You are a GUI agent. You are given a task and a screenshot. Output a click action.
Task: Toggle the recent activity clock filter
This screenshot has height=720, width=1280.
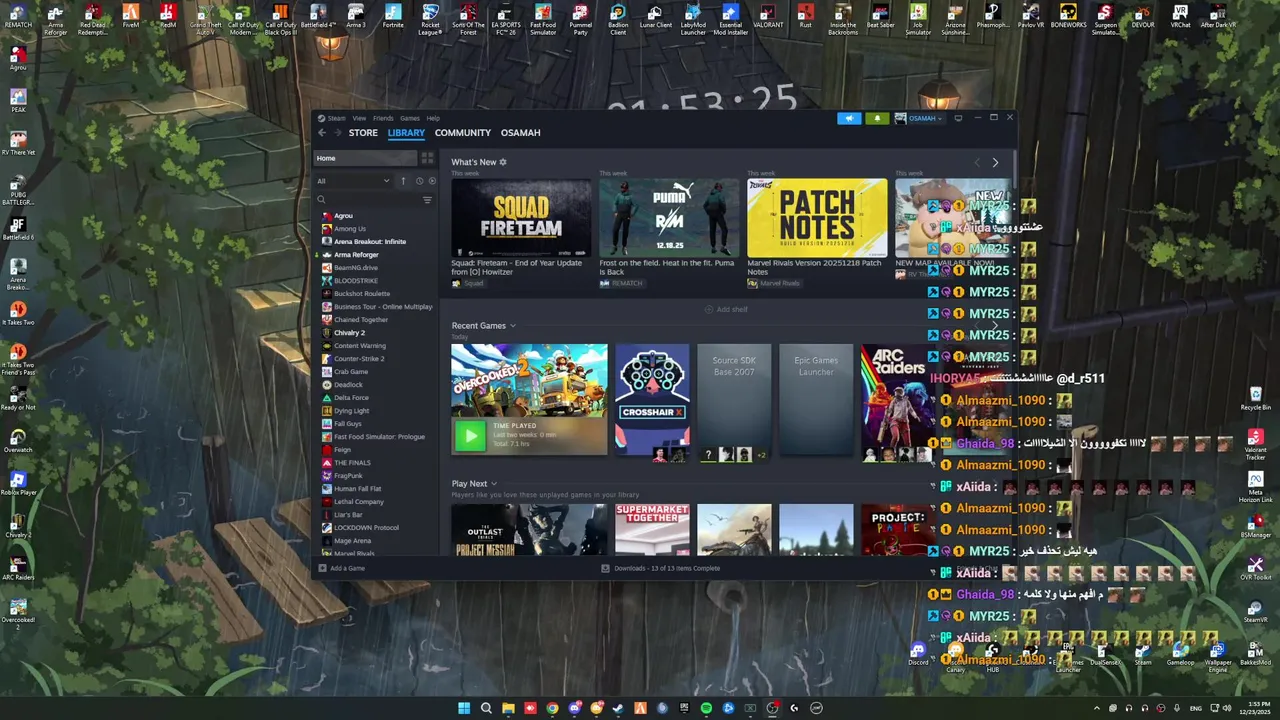(x=419, y=181)
